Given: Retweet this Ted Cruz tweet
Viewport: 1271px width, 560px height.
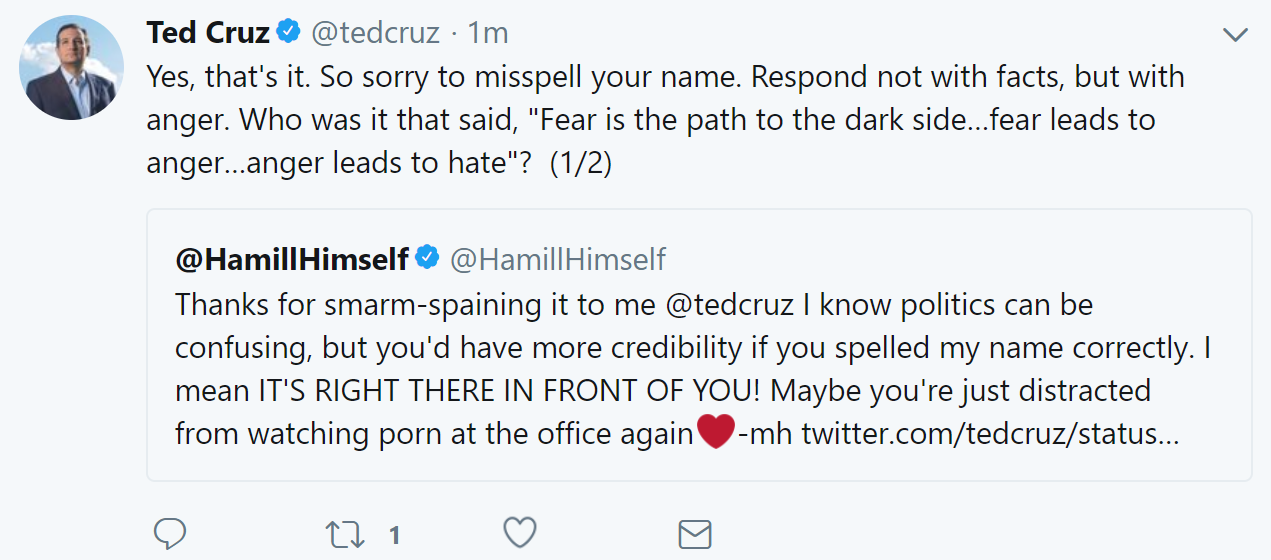Looking at the screenshot, I should [x=345, y=534].
